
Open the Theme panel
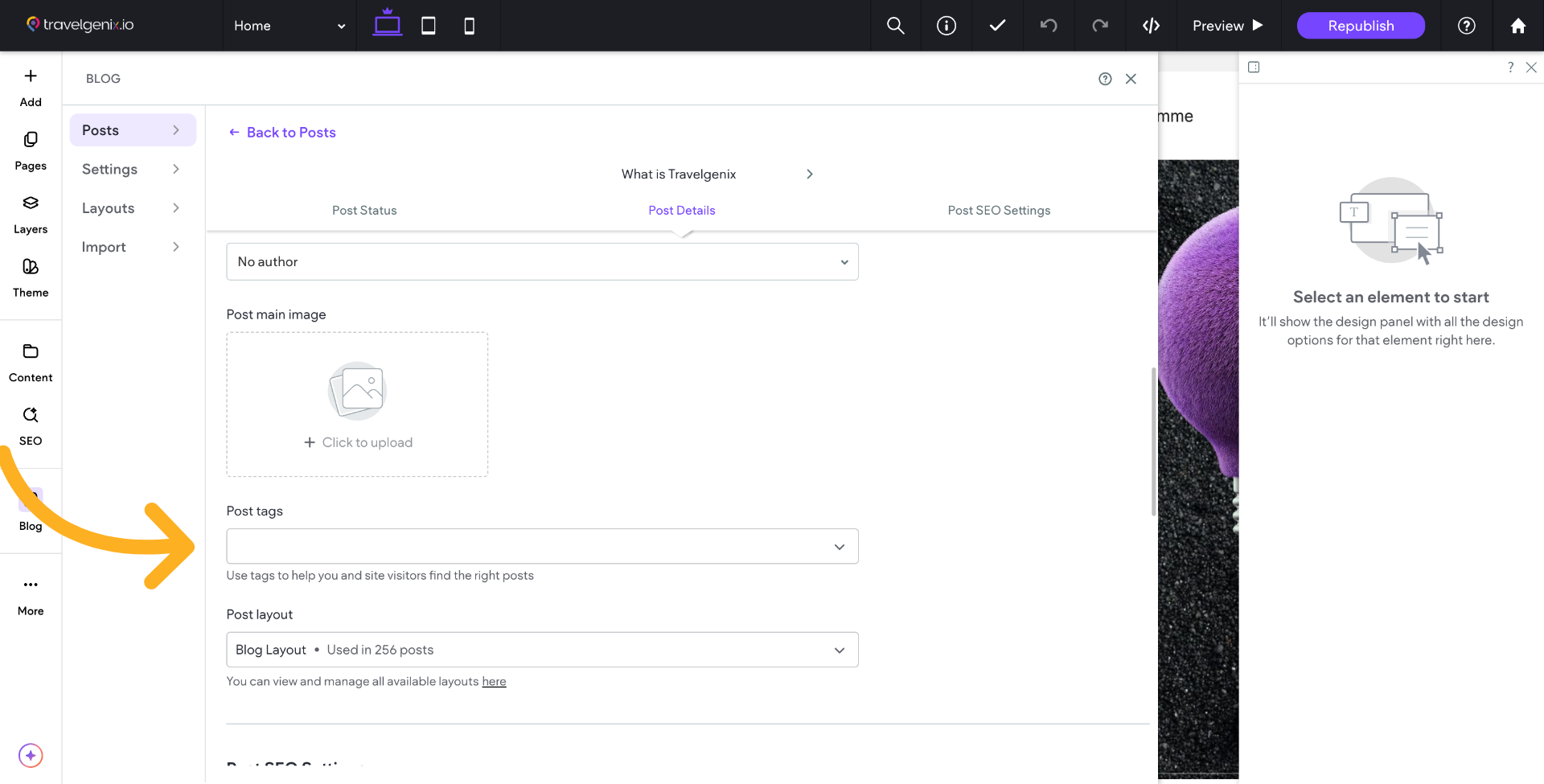click(x=31, y=277)
